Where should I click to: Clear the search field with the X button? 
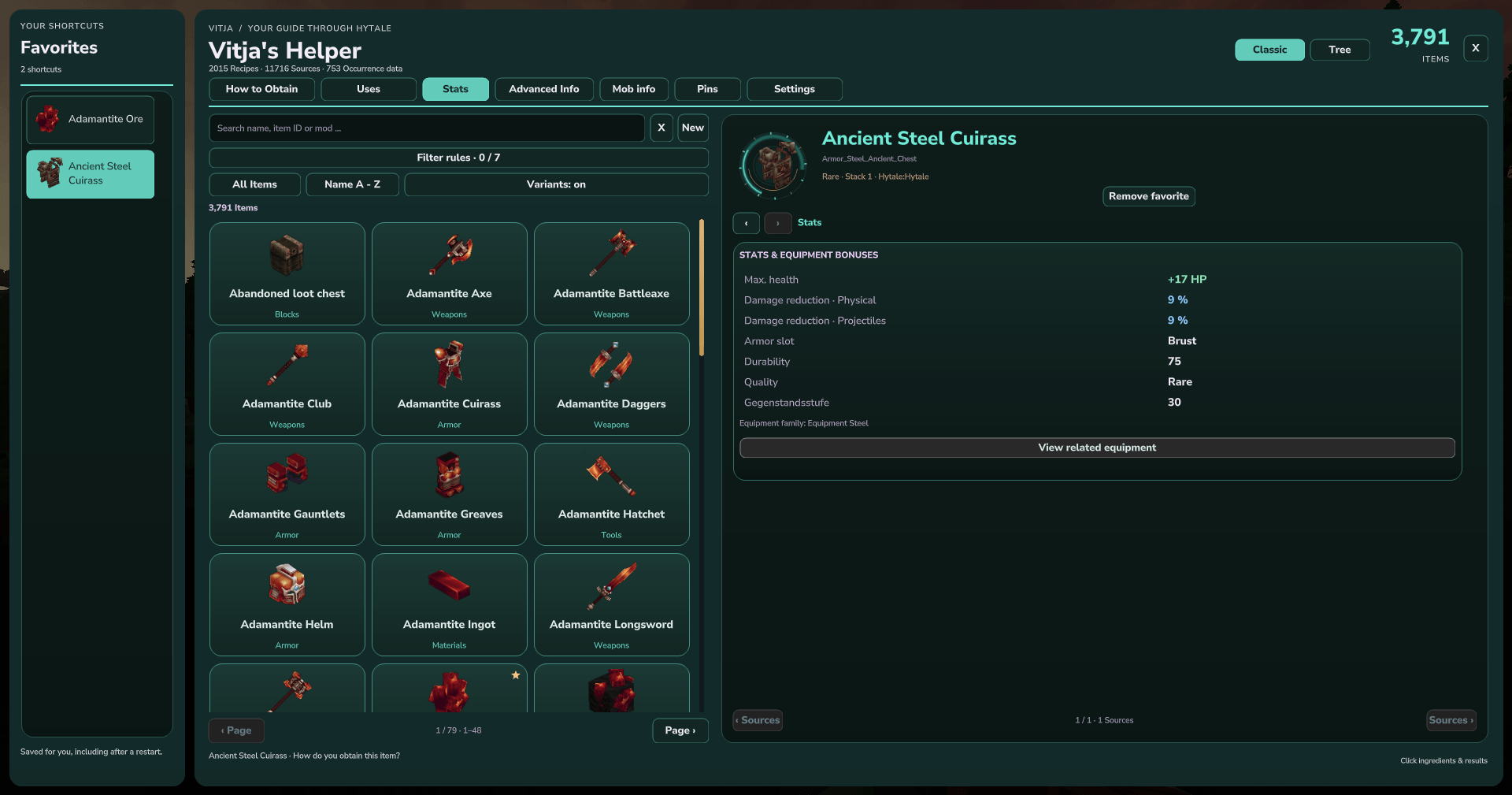(x=661, y=128)
